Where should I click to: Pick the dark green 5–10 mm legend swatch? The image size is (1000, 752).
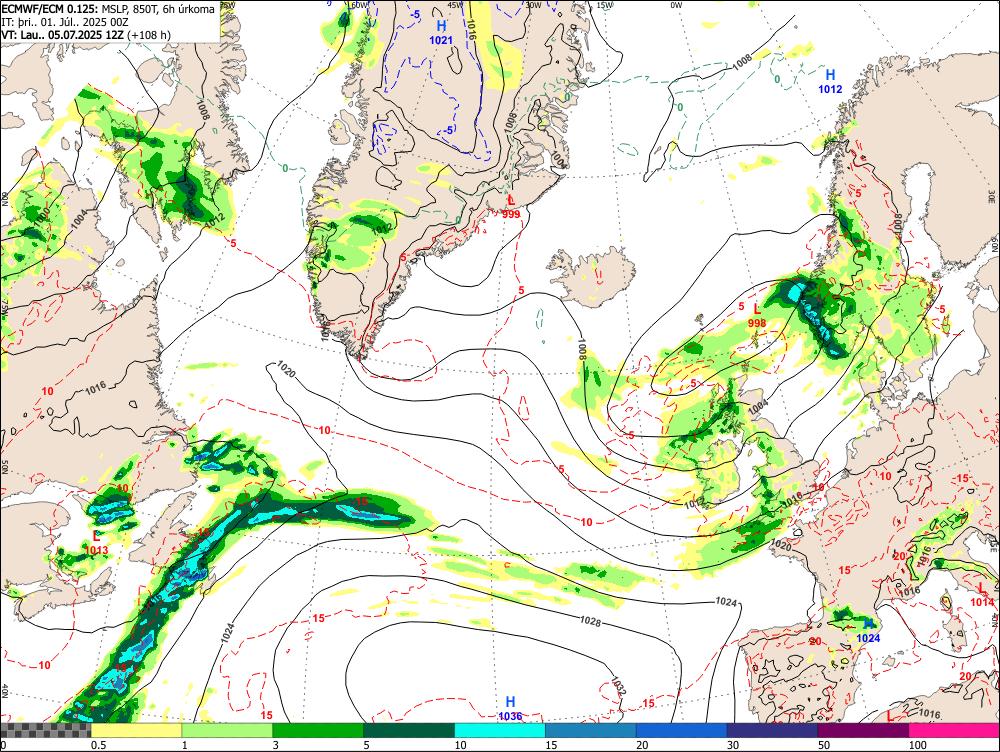point(409,730)
